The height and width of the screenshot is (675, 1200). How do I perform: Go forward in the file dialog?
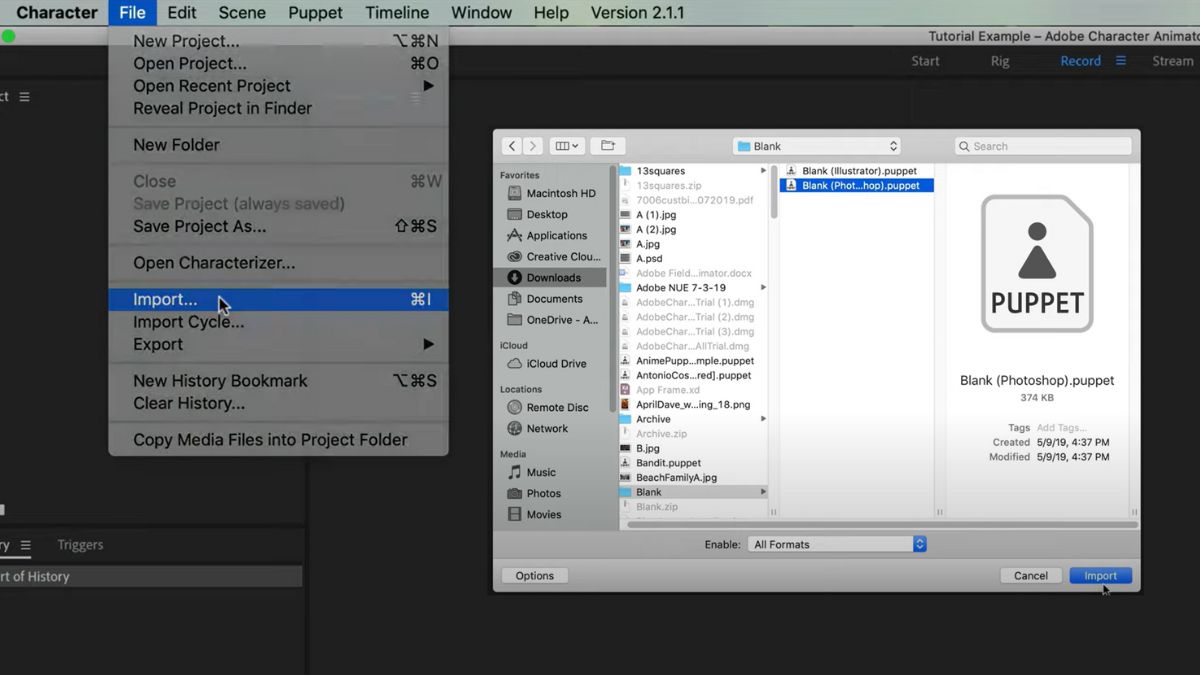(x=533, y=146)
